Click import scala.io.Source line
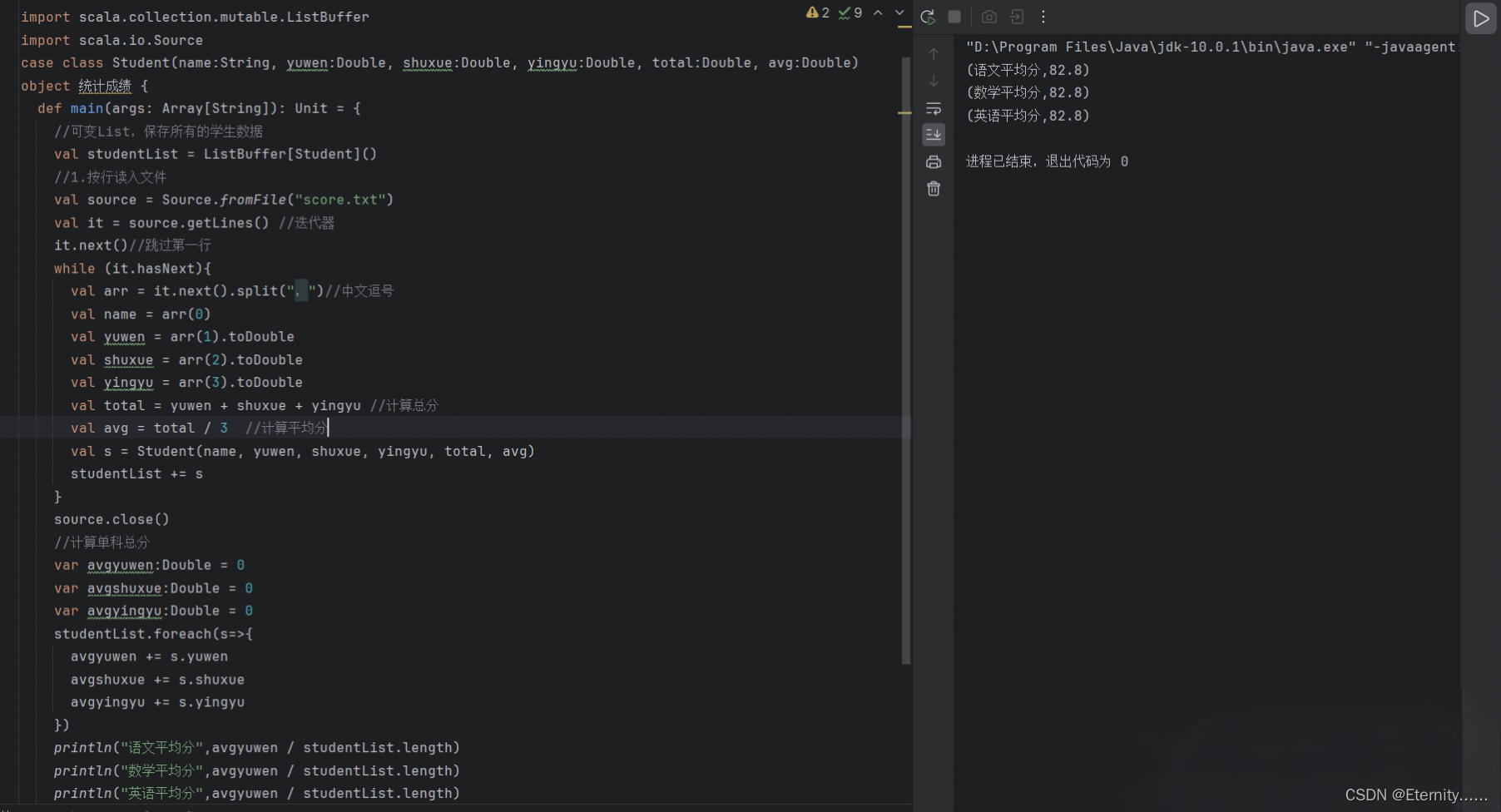The image size is (1501, 812). point(111,40)
